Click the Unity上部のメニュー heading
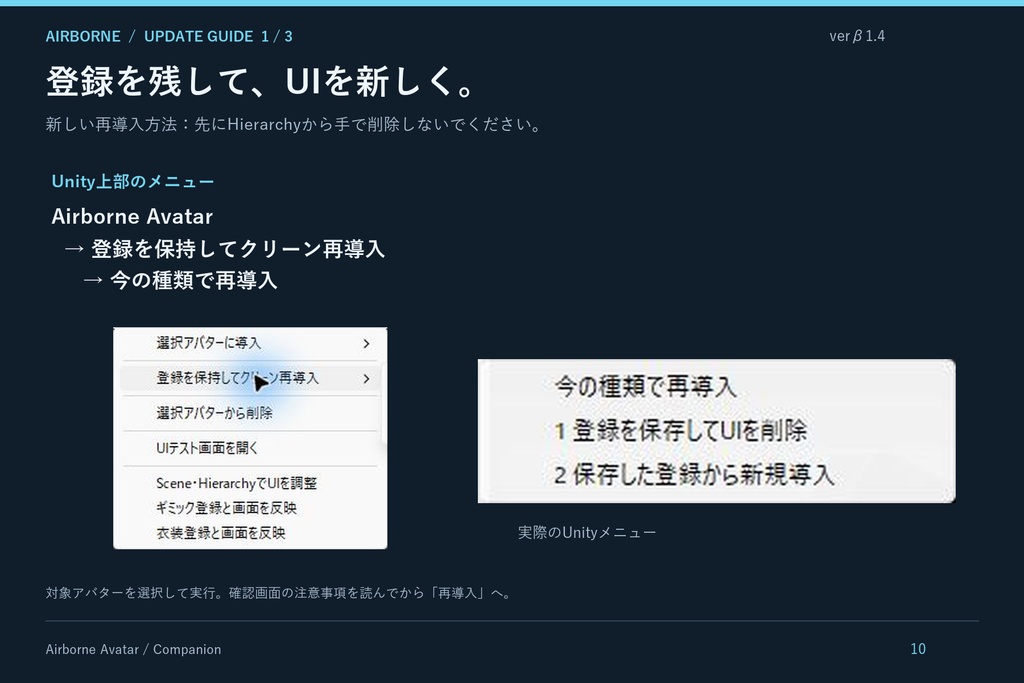 pyautogui.click(x=133, y=182)
